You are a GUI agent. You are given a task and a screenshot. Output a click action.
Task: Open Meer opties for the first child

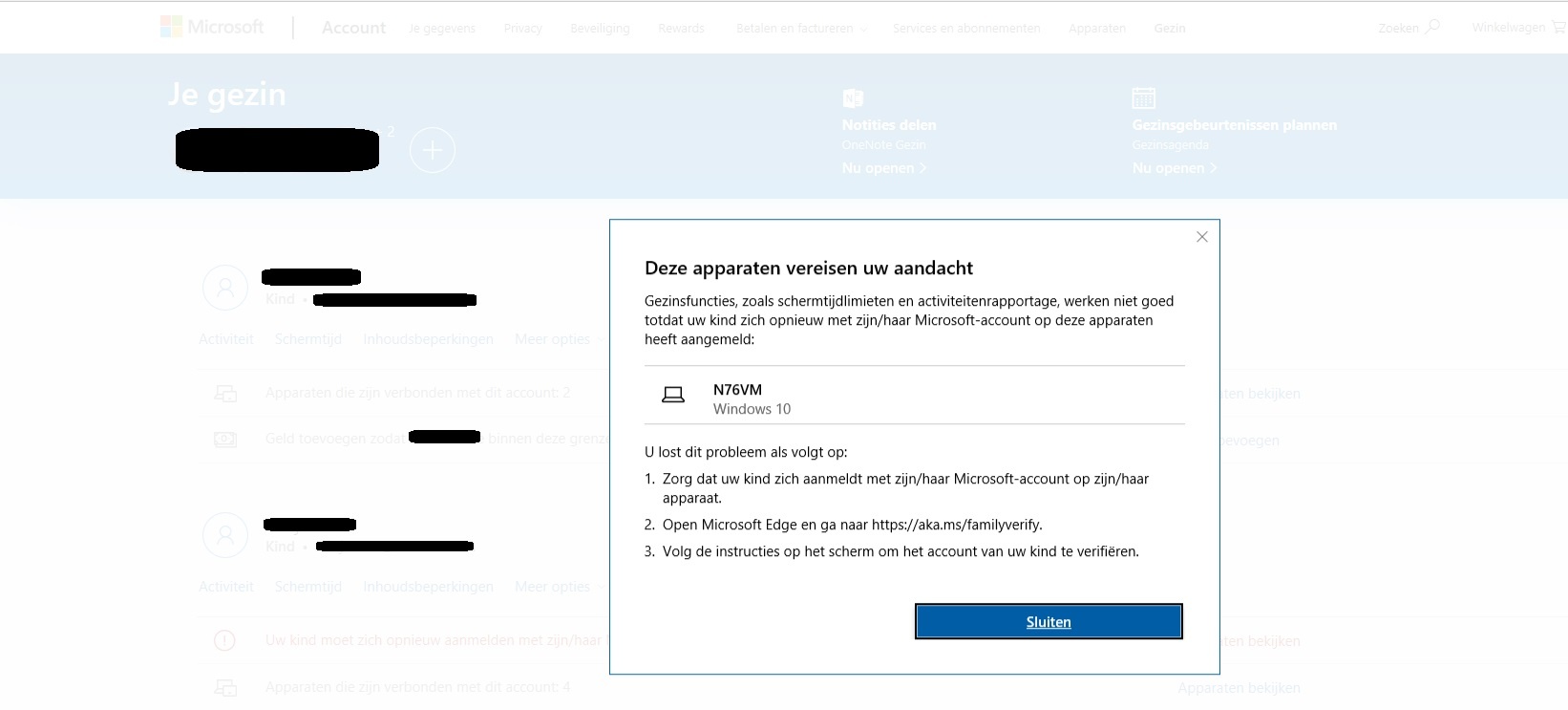click(x=552, y=338)
